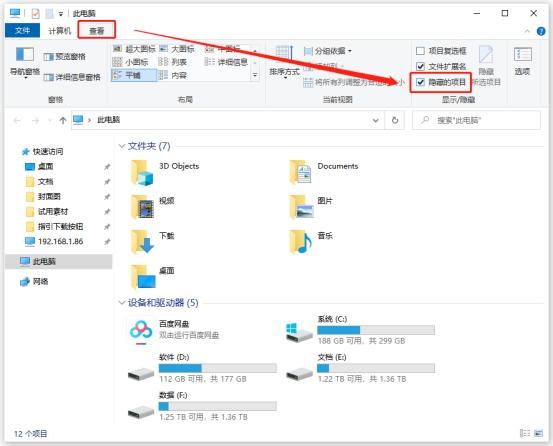Select the 桌面 folder icon in main pane
553x446 pixels.
click(142, 277)
